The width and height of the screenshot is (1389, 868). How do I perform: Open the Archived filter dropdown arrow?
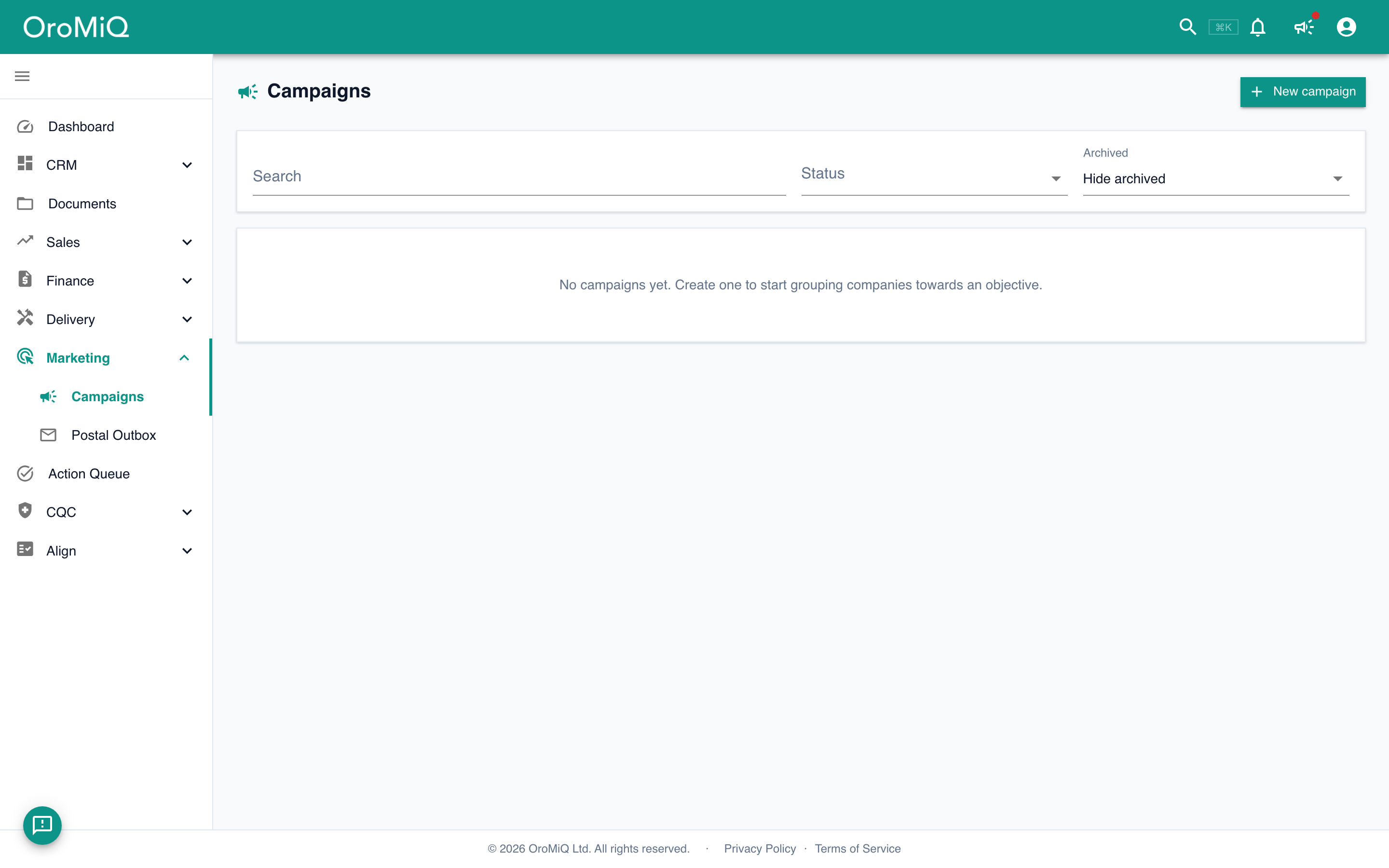click(1337, 178)
